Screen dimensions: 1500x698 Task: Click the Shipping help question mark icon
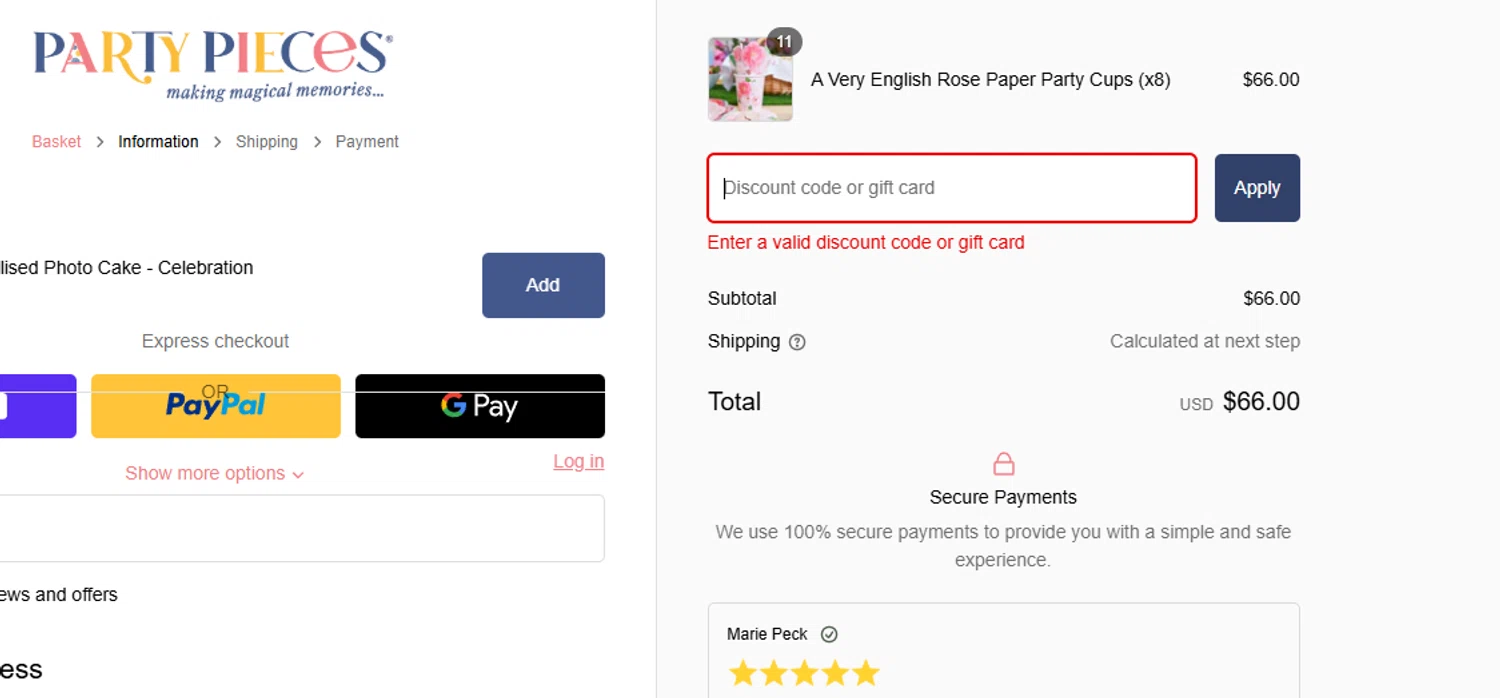tap(797, 342)
